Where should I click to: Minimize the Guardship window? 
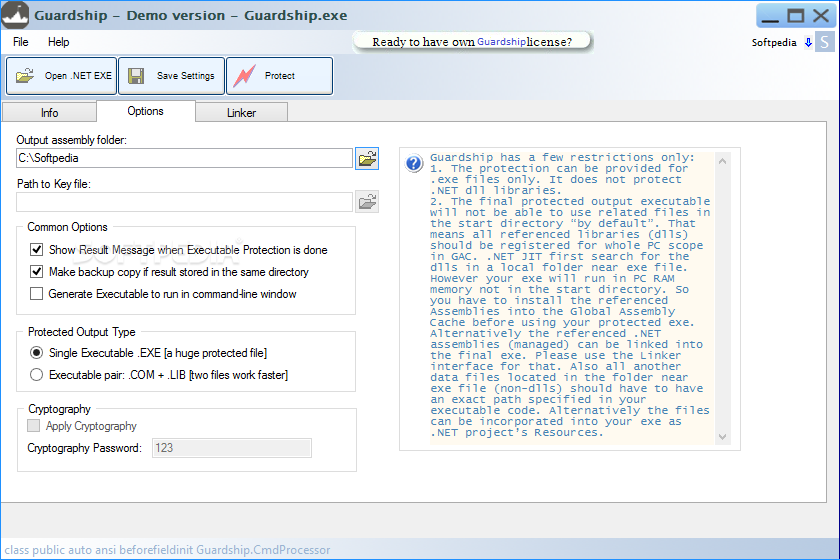pyautogui.click(x=770, y=16)
